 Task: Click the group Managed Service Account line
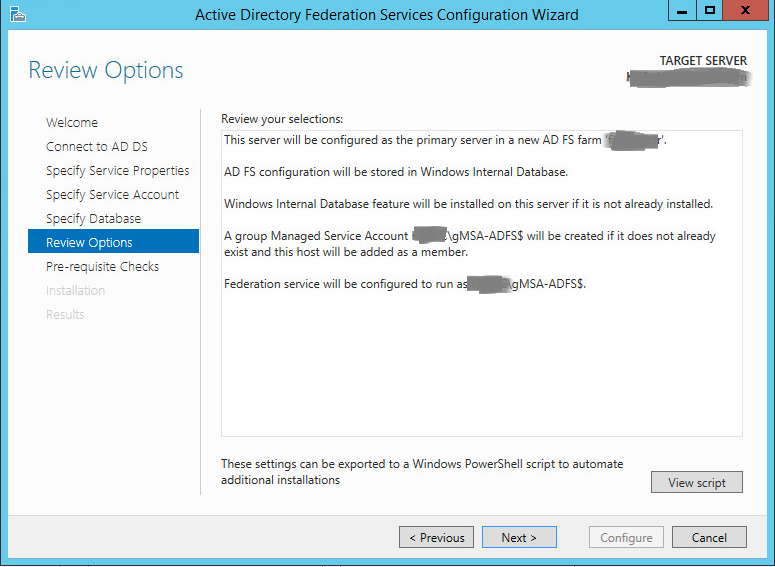coord(470,244)
